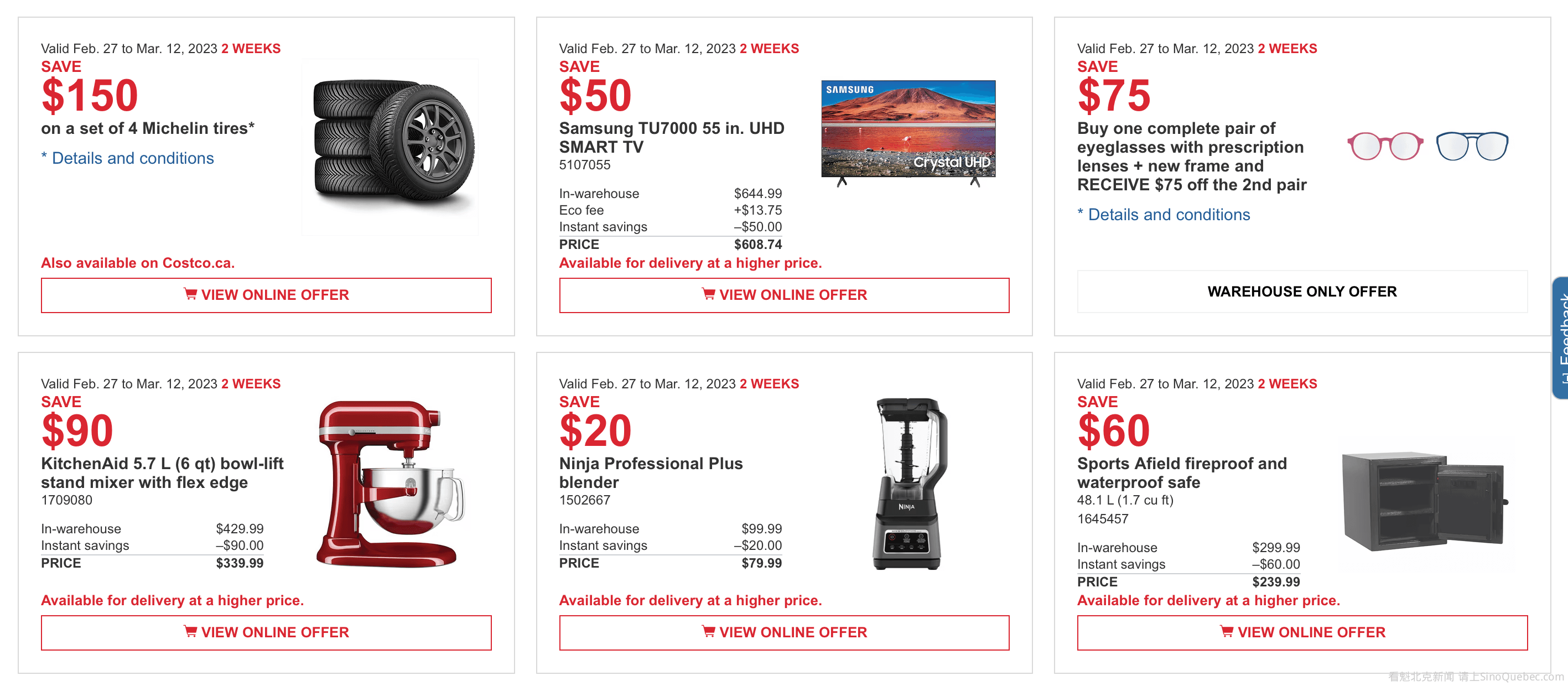The width and height of the screenshot is (1568, 686).
Task: Click the Warehouse Only Offer label
Action: tap(1301, 292)
